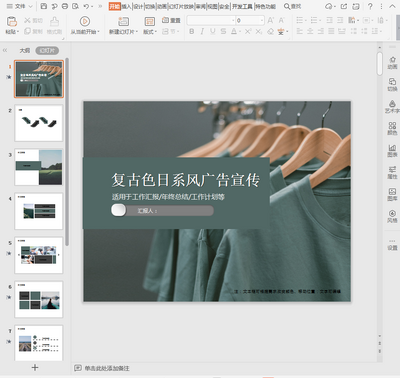Toggle left text alignment
Viewport: 400px width, 378px height.
[x=300, y=31]
